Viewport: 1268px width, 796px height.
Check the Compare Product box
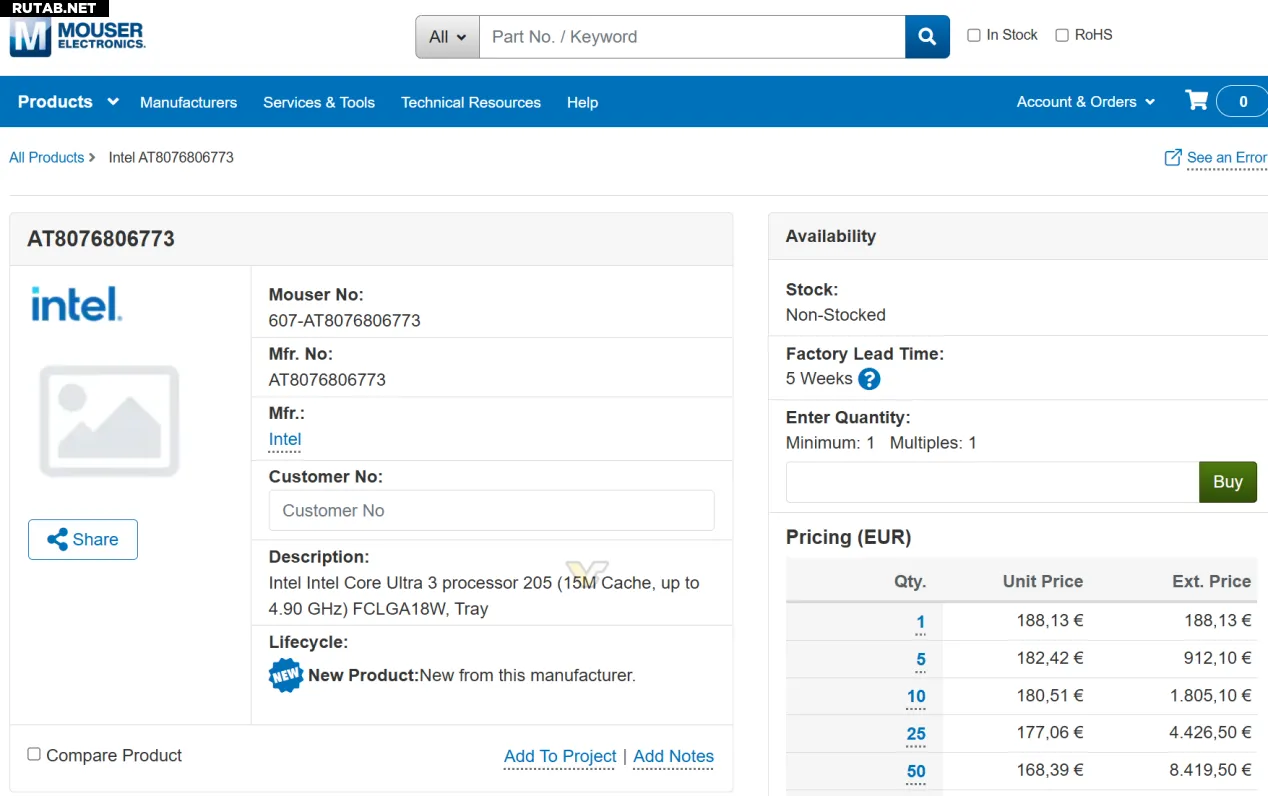click(x=34, y=754)
